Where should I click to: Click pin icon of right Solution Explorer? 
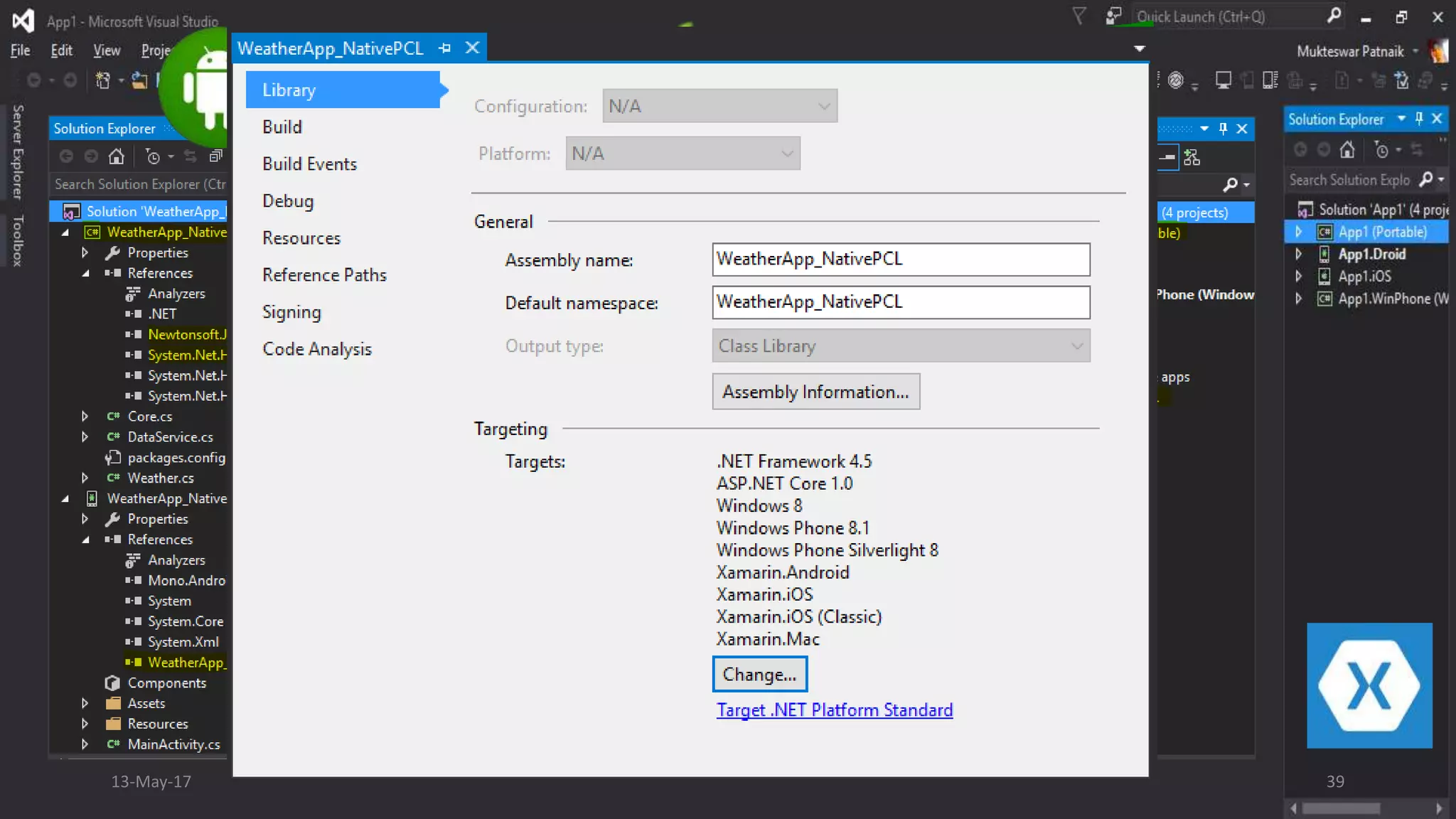(1419, 119)
